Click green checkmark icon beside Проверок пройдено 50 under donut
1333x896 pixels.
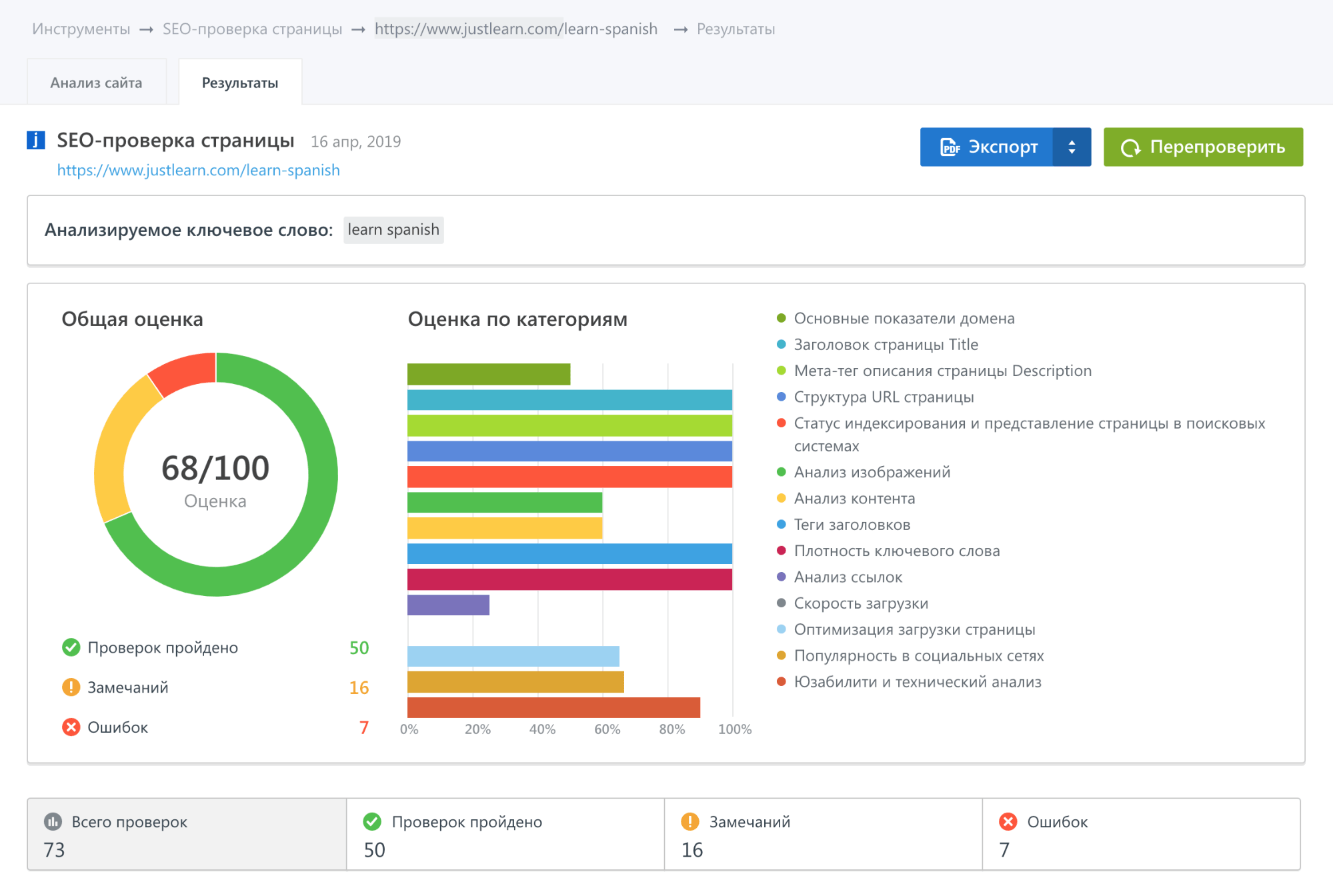tap(71, 647)
